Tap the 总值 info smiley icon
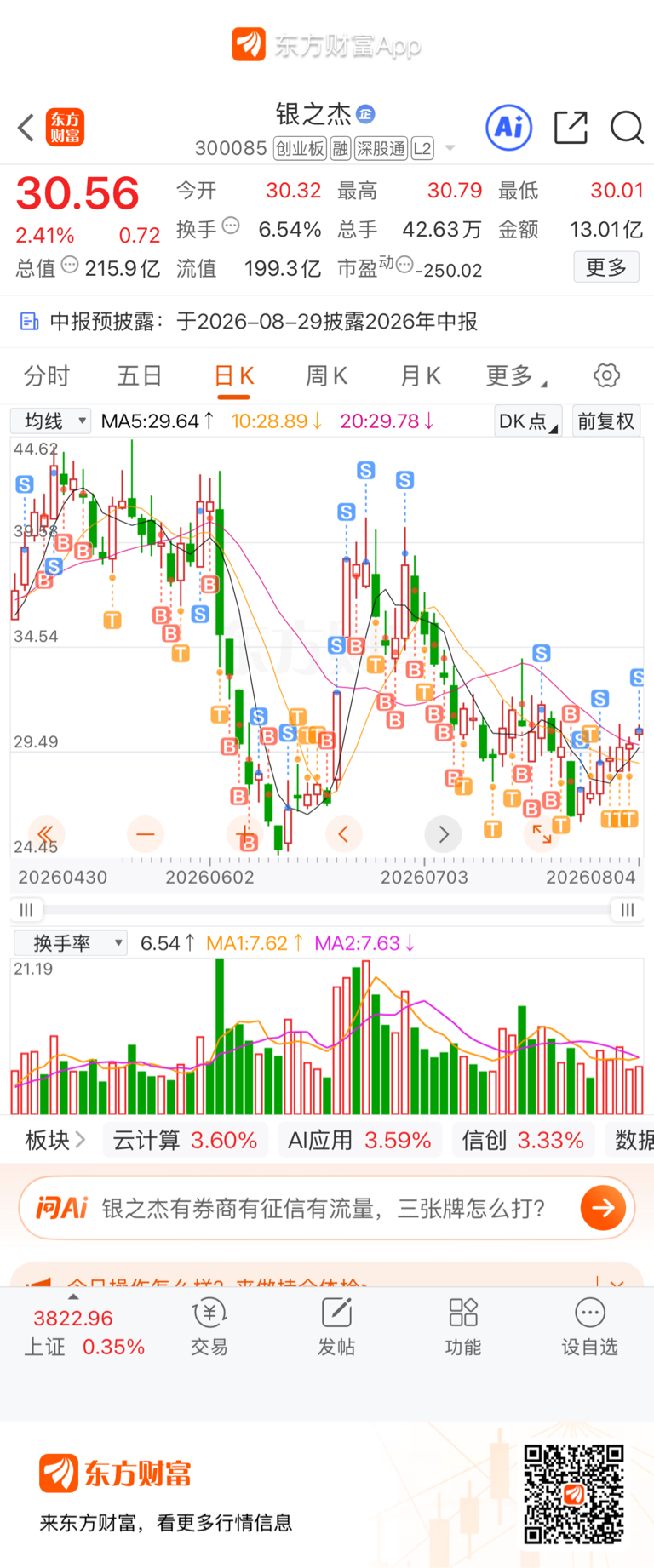 point(70,266)
